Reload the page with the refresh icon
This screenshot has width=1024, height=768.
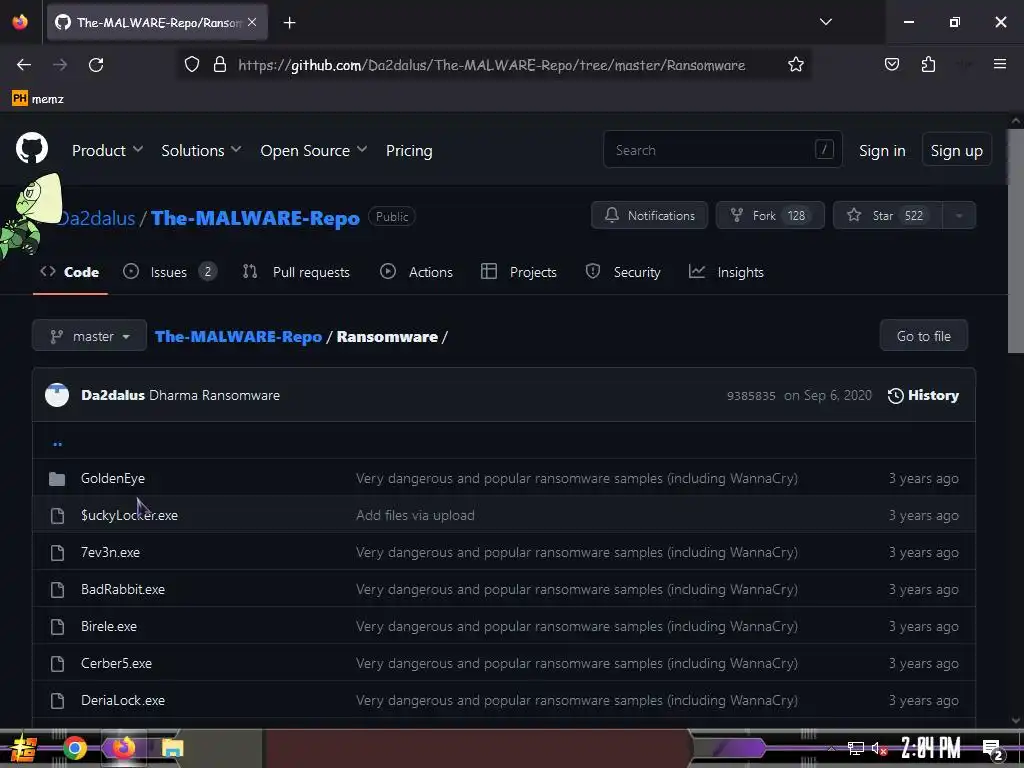tap(96, 65)
